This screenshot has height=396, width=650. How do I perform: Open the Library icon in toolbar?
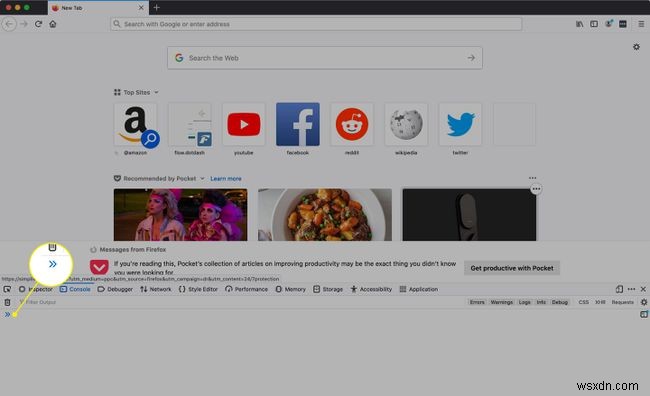pyautogui.click(x=579, y=24)
